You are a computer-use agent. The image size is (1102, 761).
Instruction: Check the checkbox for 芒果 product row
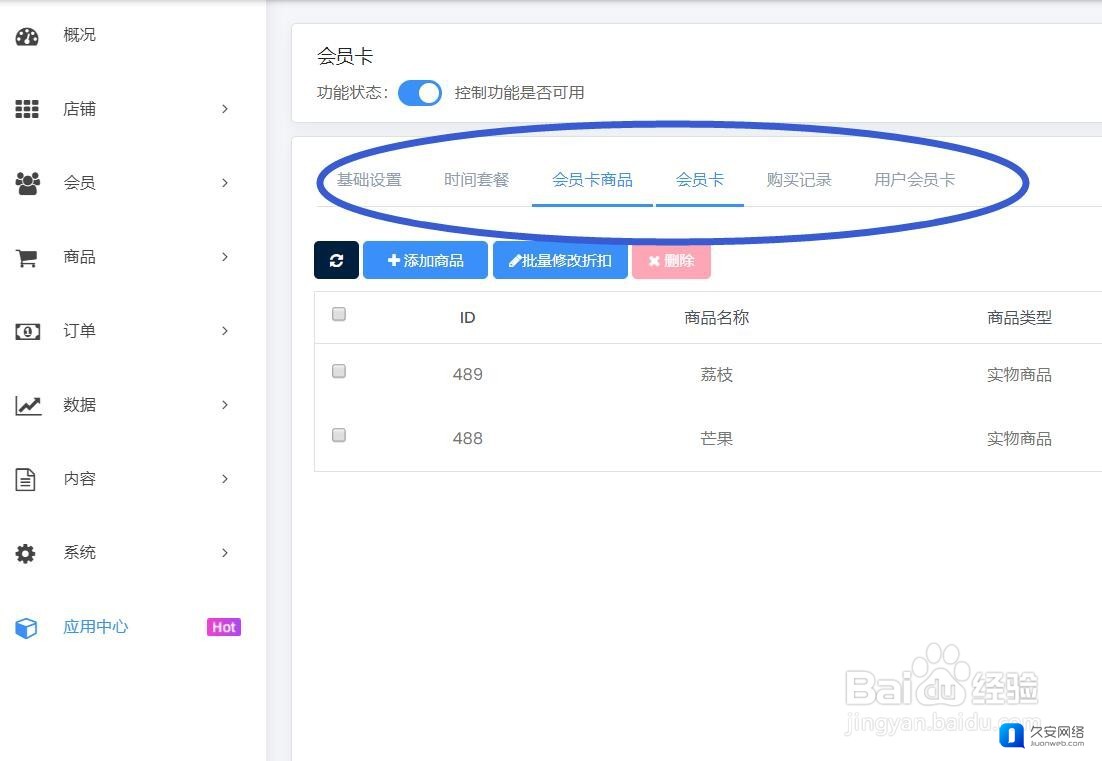338,435
